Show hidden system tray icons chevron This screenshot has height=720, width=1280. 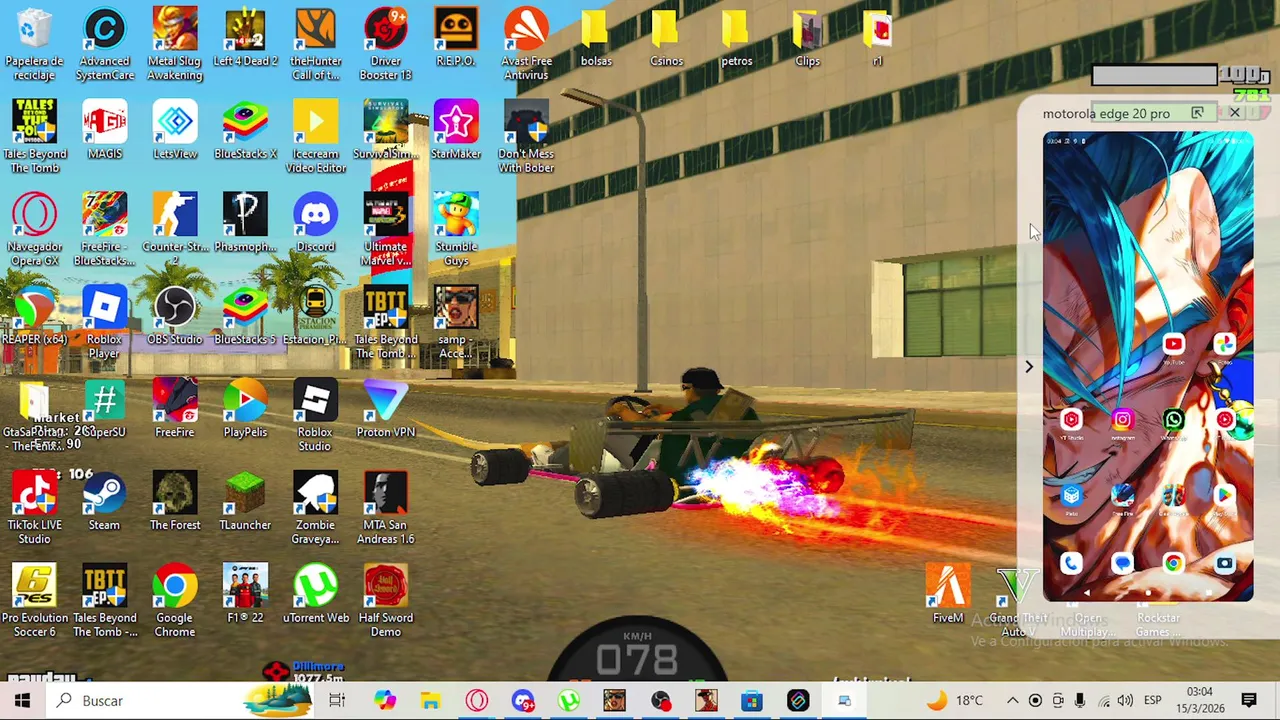[x=1012, y=700]
